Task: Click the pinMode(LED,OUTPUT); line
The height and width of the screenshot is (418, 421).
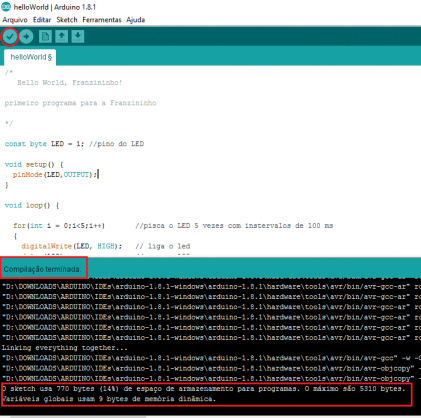Action: coord(55,175)
